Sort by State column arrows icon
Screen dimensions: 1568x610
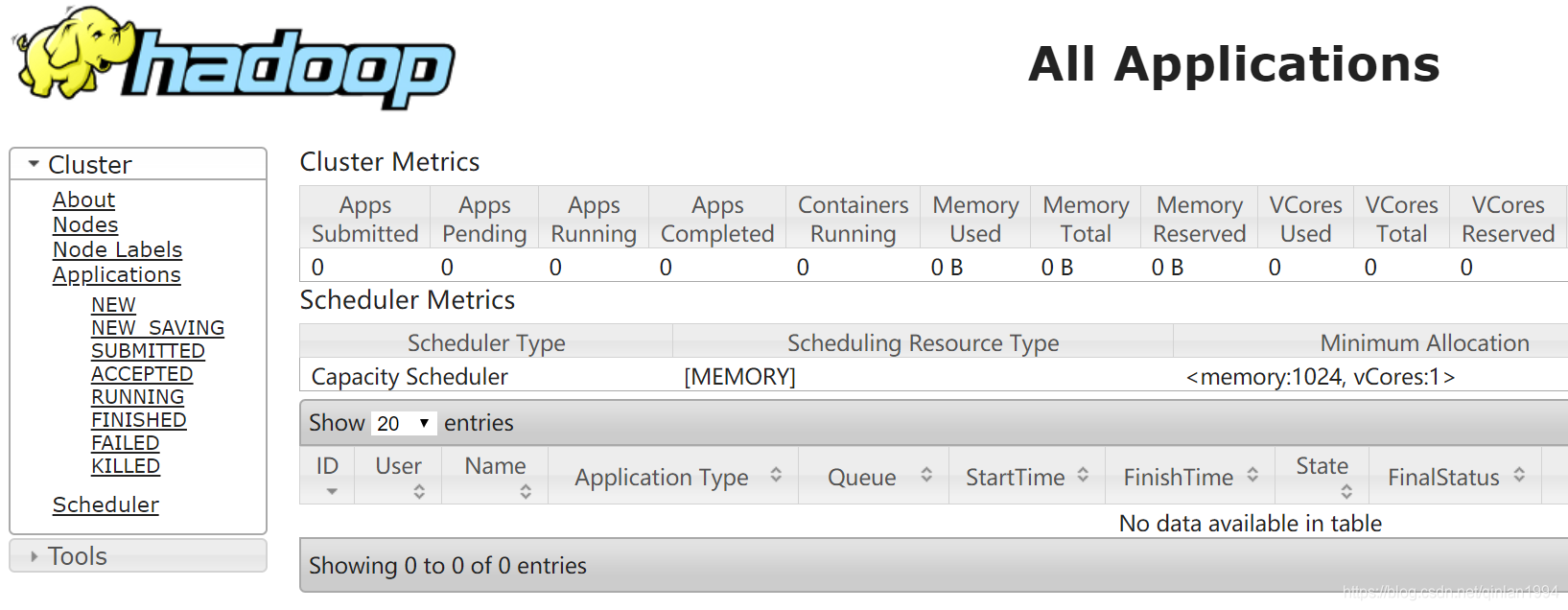[1346, 492]
